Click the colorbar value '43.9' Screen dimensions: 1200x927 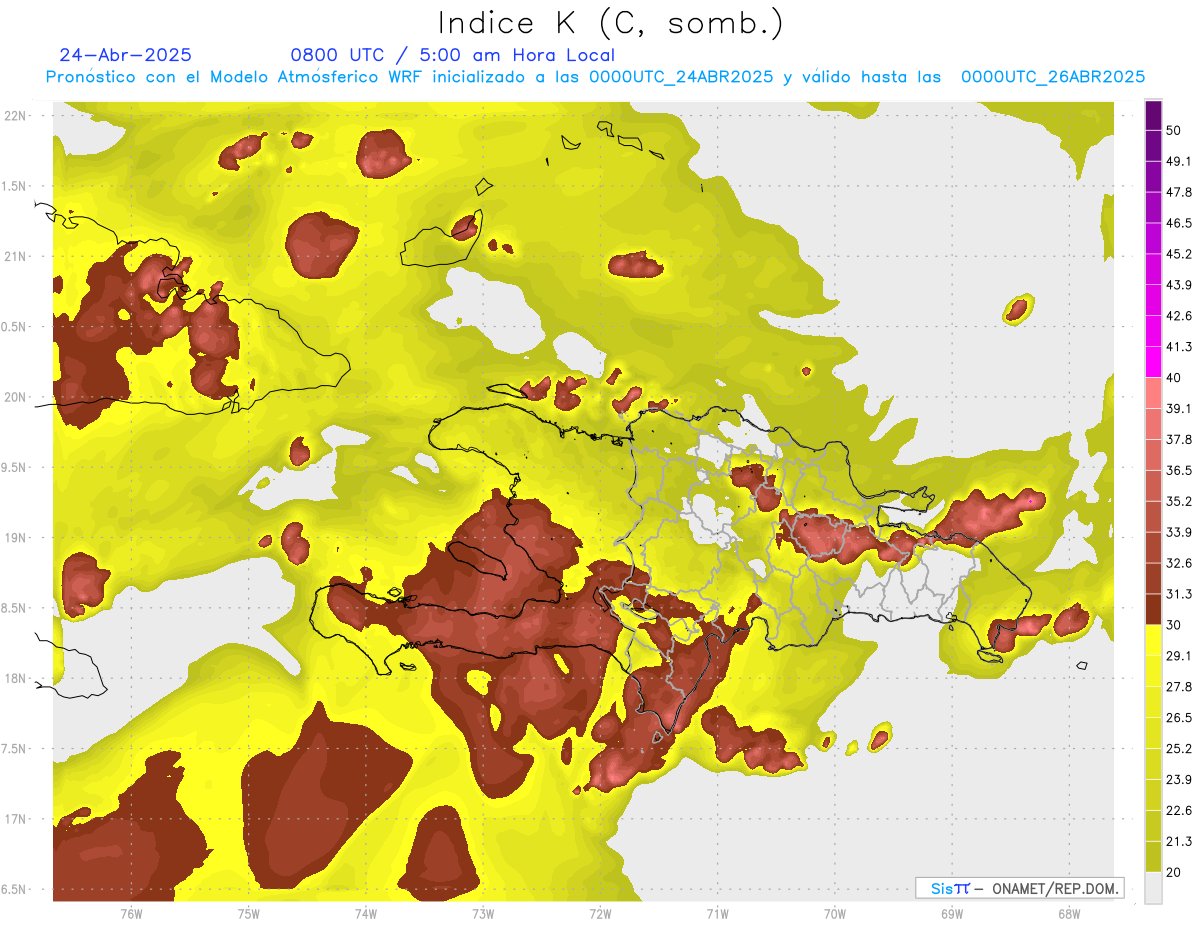click(1179, 285)
